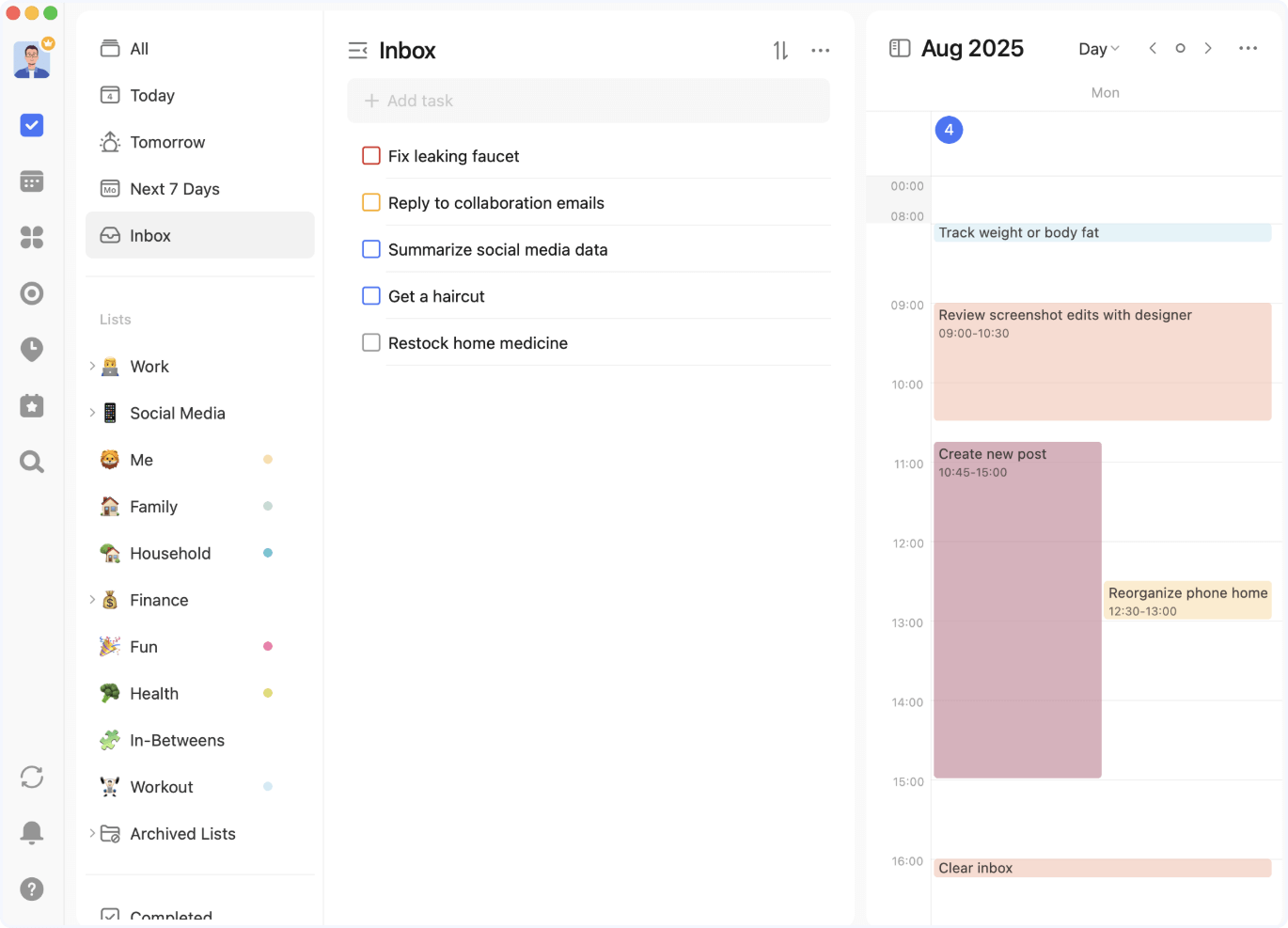Jump to today using the circle button

[x=1180, y=48]
